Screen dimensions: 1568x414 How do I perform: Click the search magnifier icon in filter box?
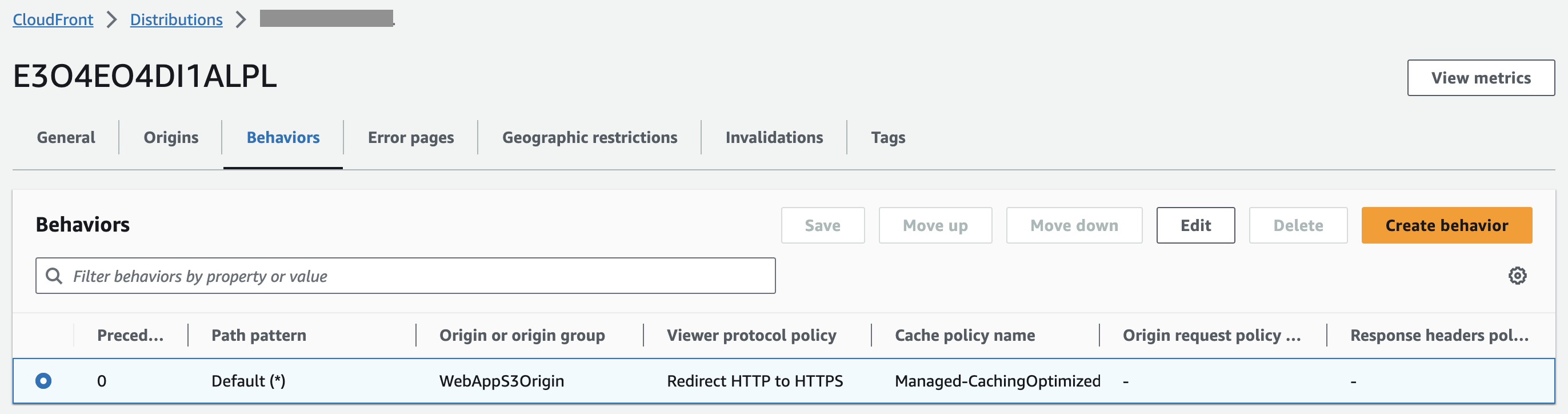pyautogui.click(x=54, y=276)
